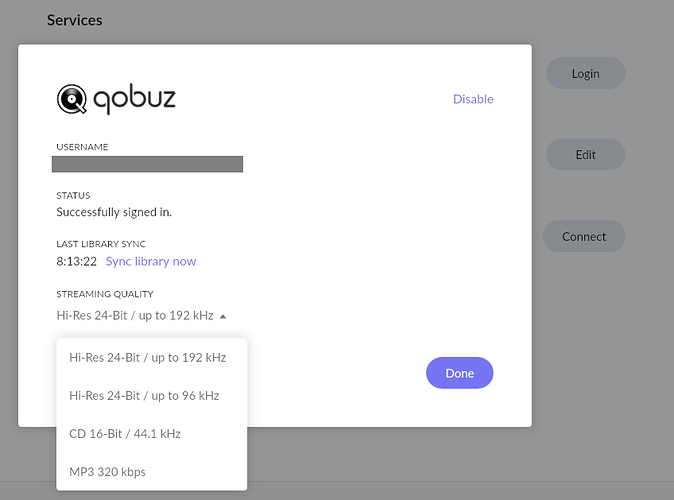Click the Qobuz vinyl record logo icon

point(72,99)
